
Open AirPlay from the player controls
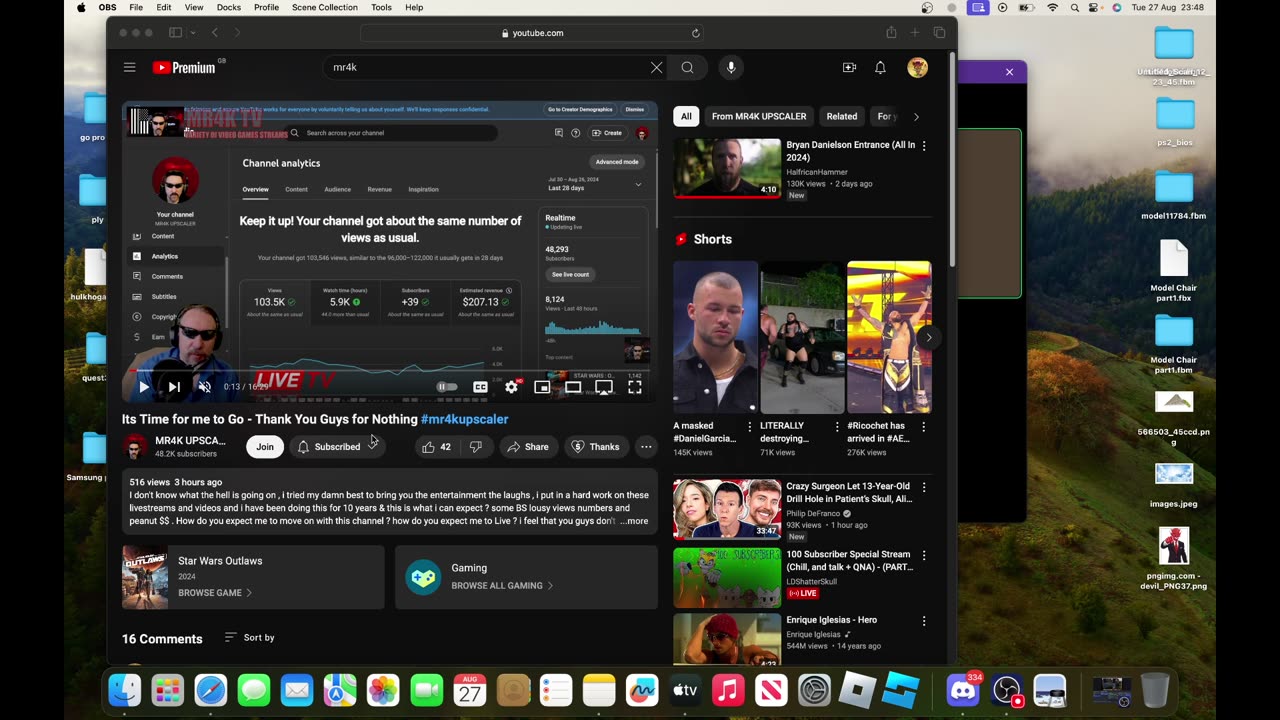point(604,387)
